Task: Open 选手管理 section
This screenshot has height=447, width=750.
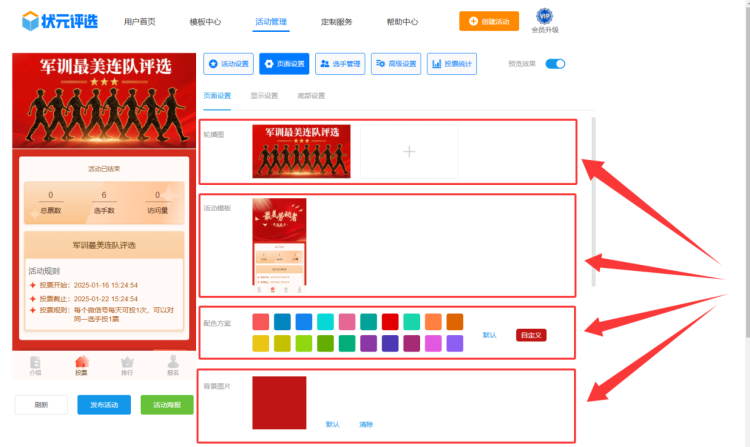Action: click(x=340, y=64)
